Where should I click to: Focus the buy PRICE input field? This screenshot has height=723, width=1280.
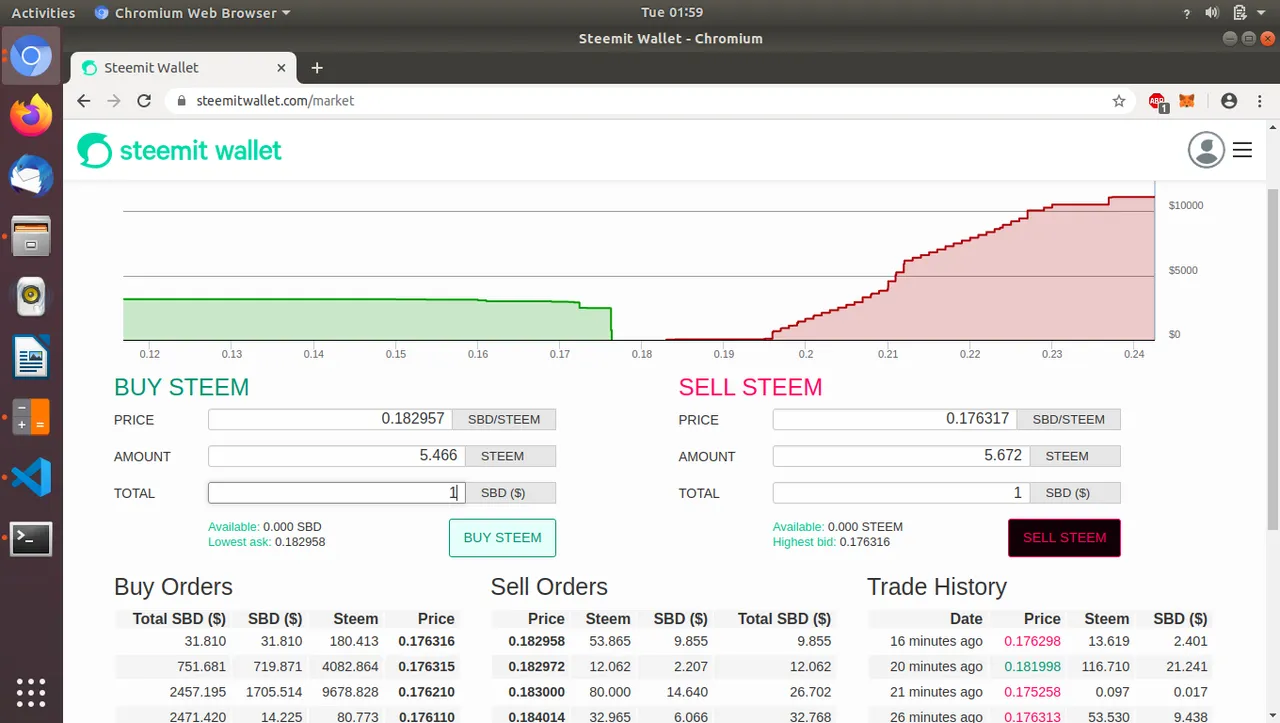[x=330, y=419]
